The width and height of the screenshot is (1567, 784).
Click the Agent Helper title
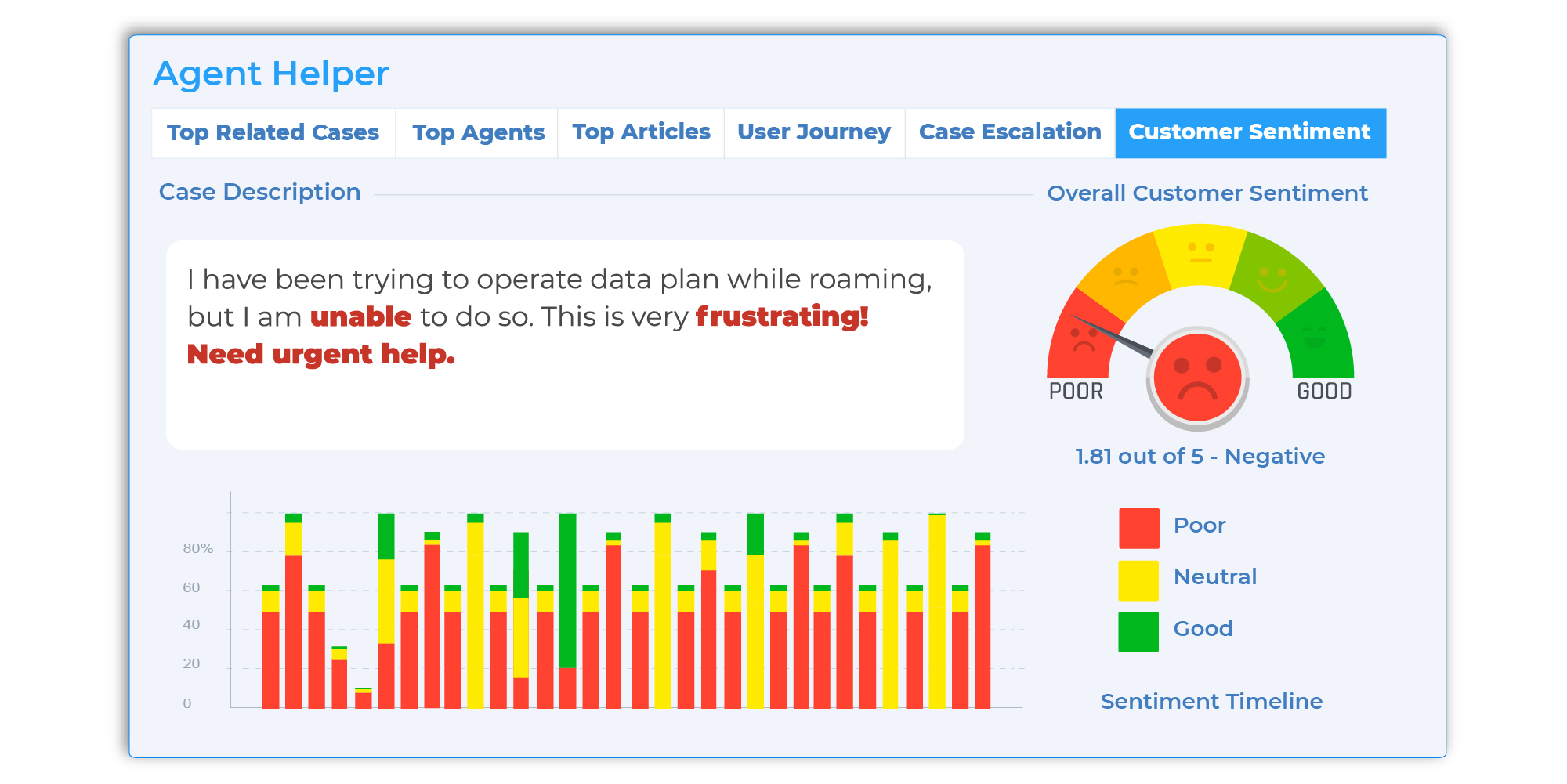(x=271, y=74)
